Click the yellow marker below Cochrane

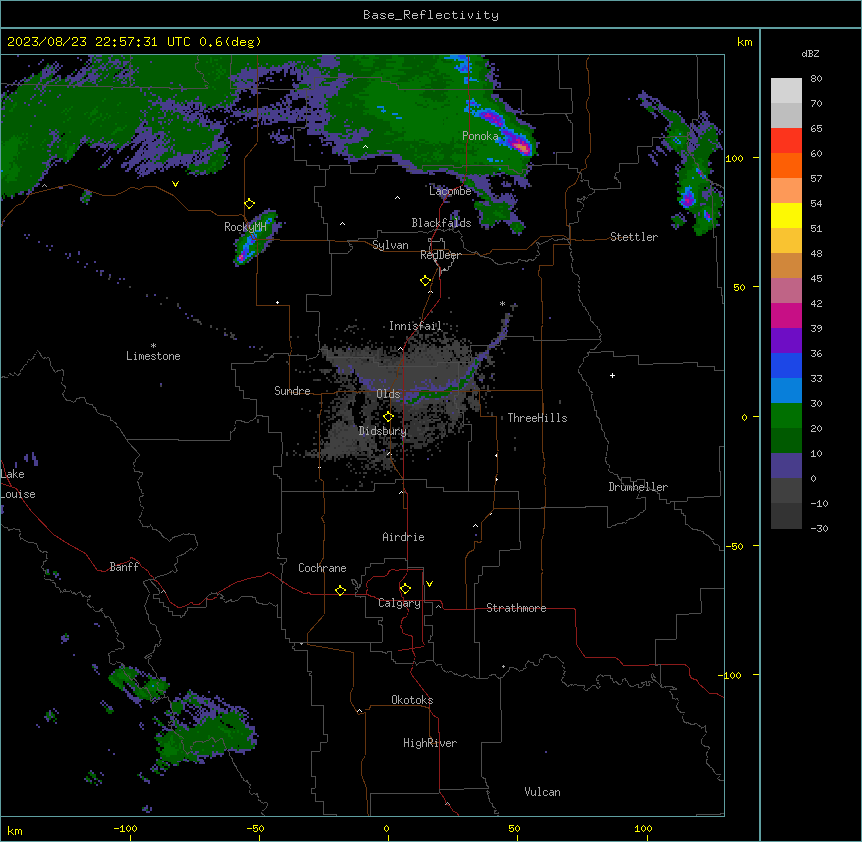[x=340, y=590]
